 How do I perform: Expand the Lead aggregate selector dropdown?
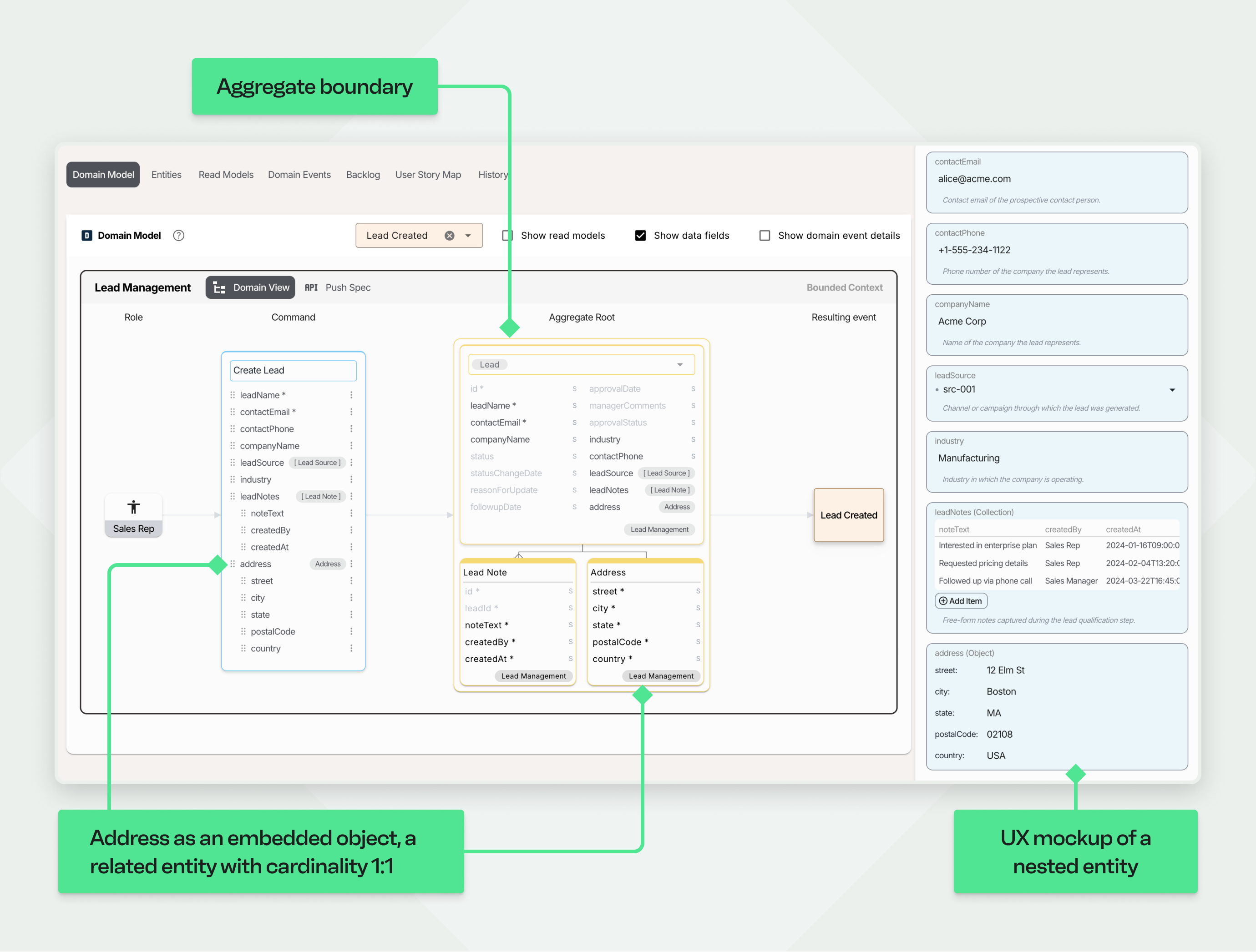tap(680, 365)
